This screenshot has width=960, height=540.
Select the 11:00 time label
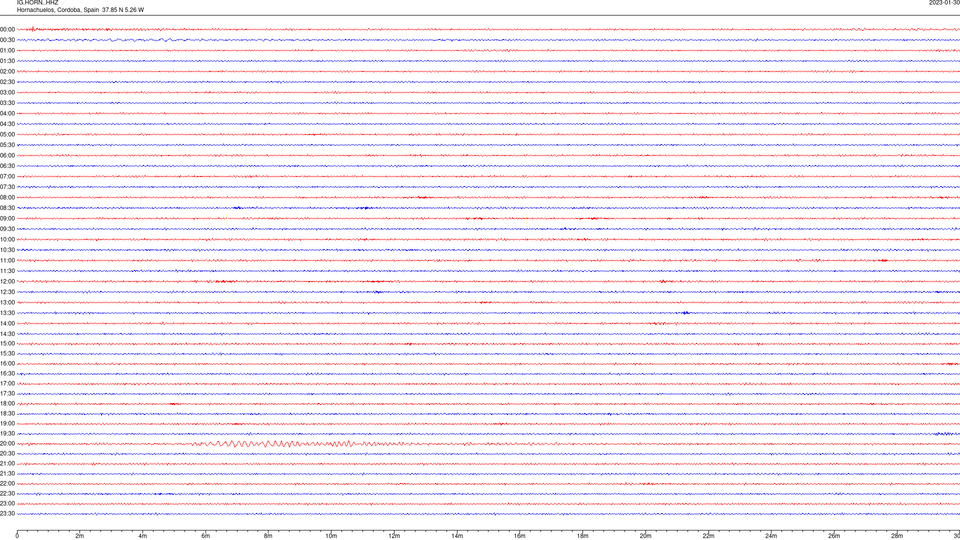tap(7, 261)
